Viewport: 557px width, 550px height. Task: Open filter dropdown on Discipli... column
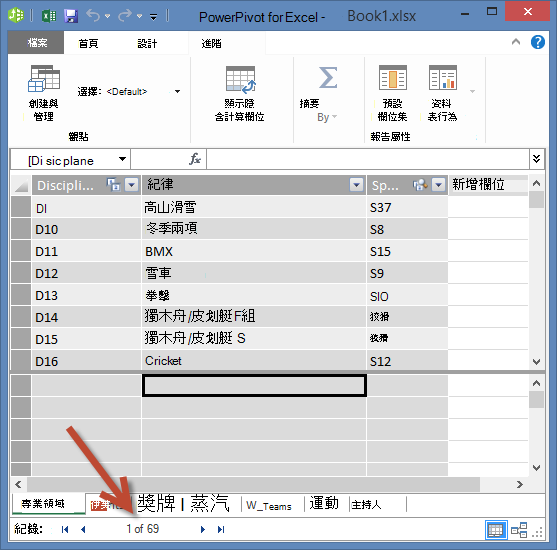pos(132,185)
